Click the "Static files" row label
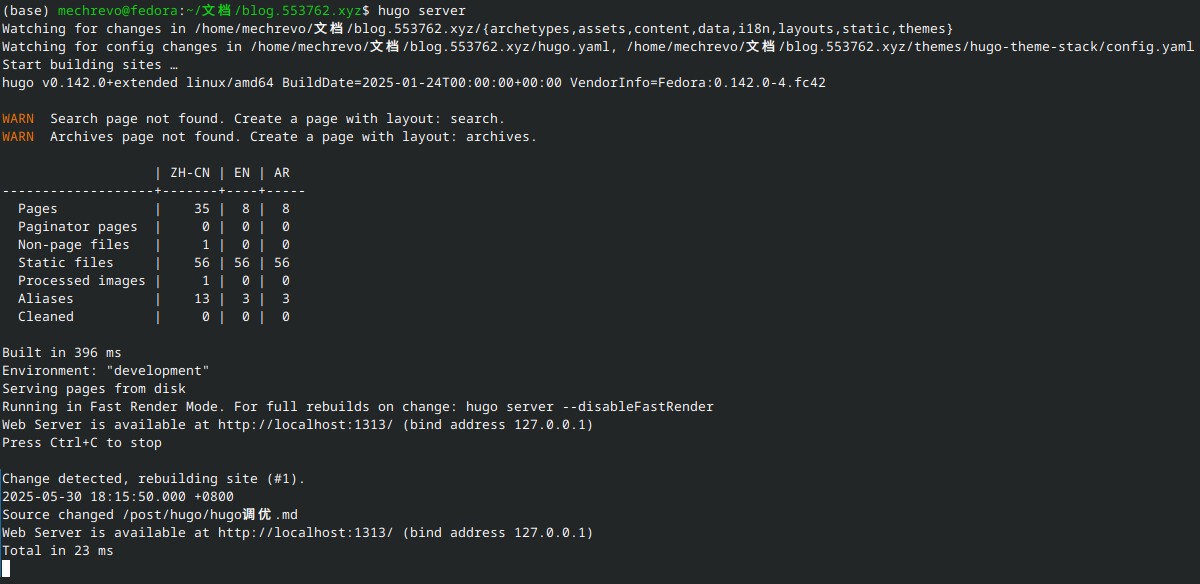 (x=65, y=263)
